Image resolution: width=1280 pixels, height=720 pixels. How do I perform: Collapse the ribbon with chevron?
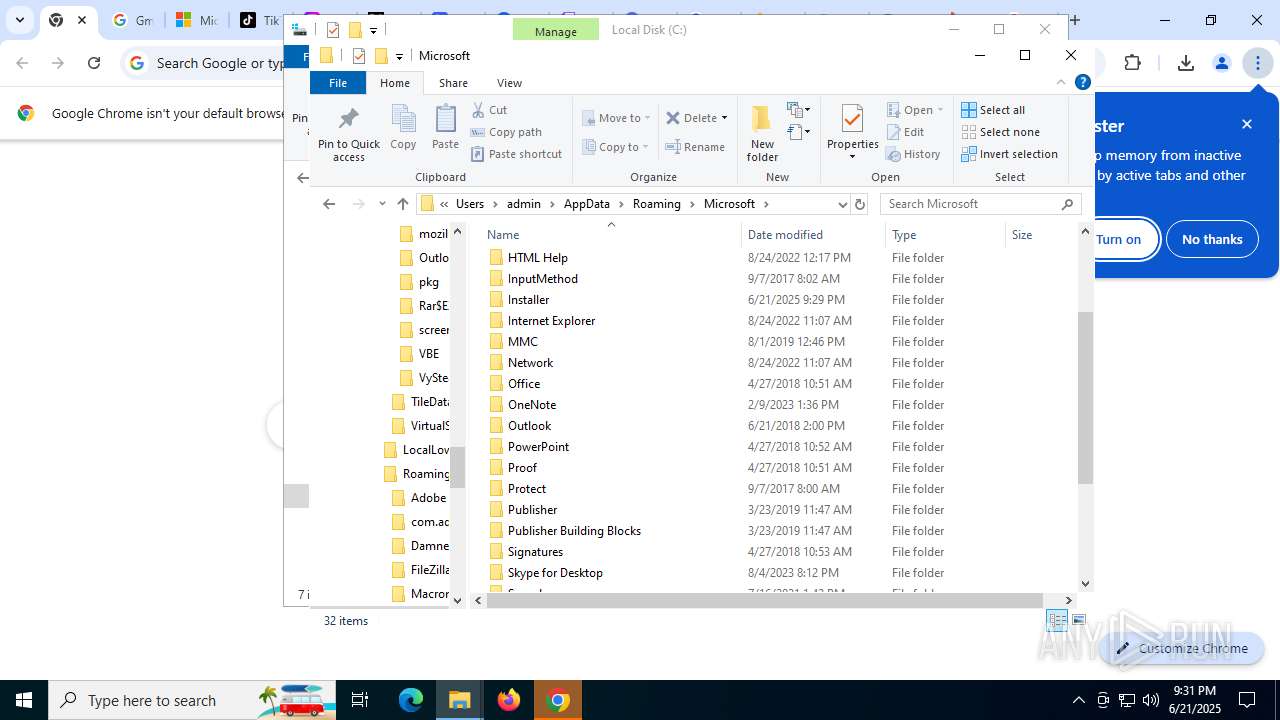pos(1062,83)
